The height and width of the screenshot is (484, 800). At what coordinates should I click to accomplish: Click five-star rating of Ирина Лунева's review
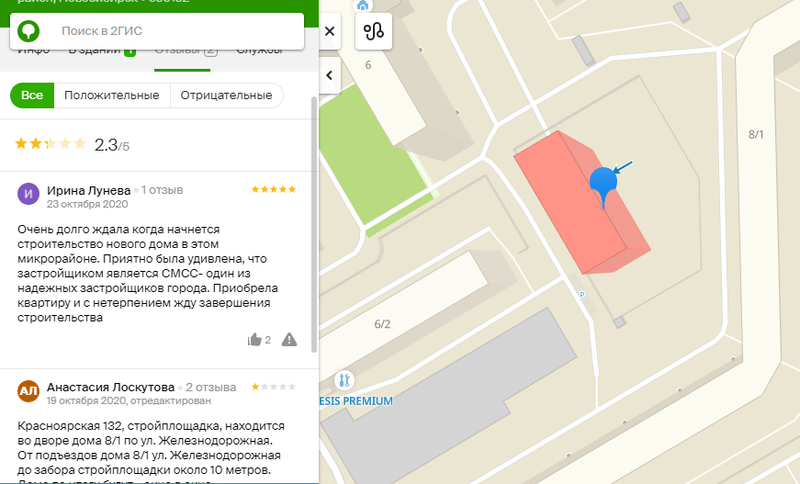273,189
